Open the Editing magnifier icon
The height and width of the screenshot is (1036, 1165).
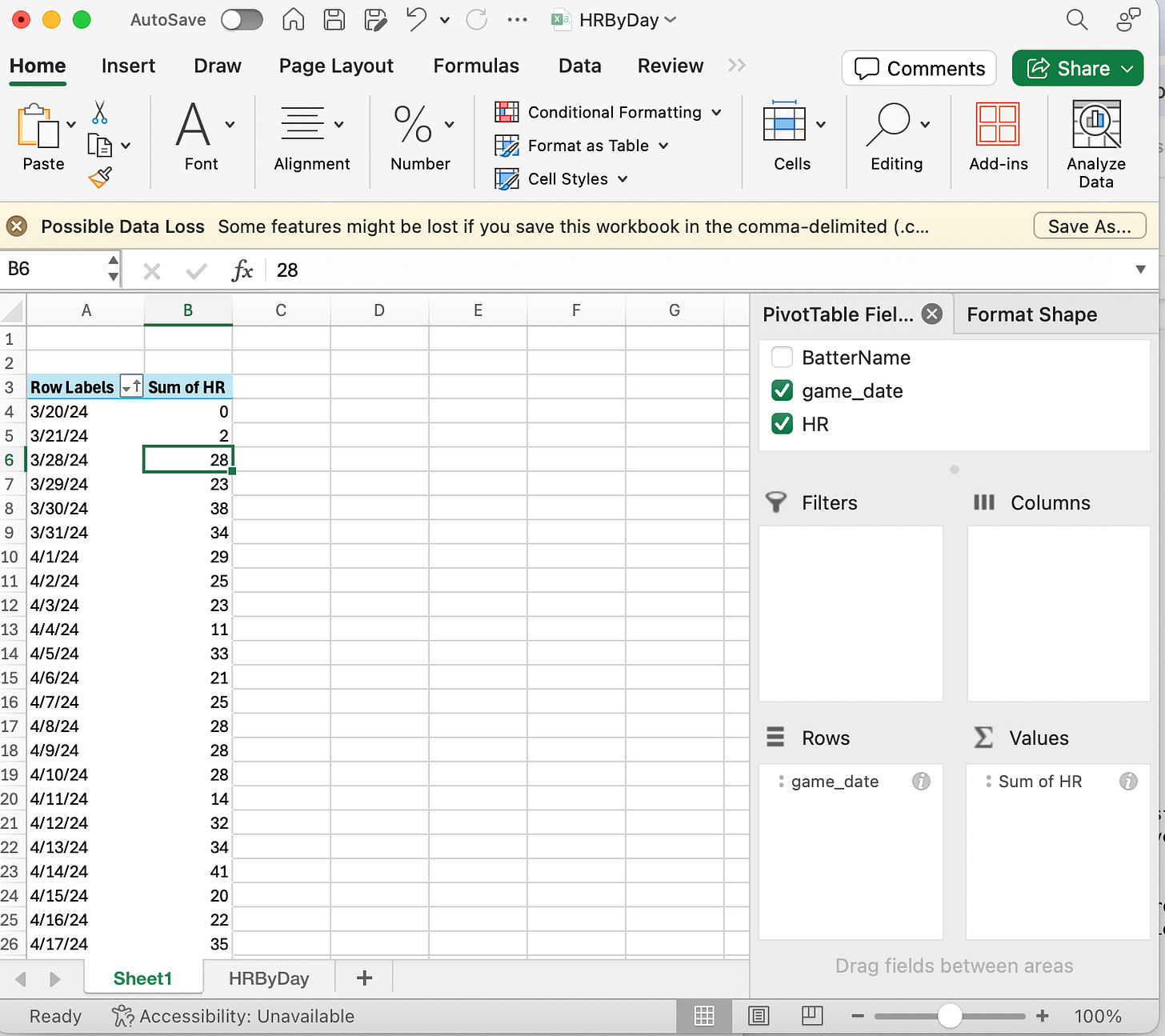(888, 124)
